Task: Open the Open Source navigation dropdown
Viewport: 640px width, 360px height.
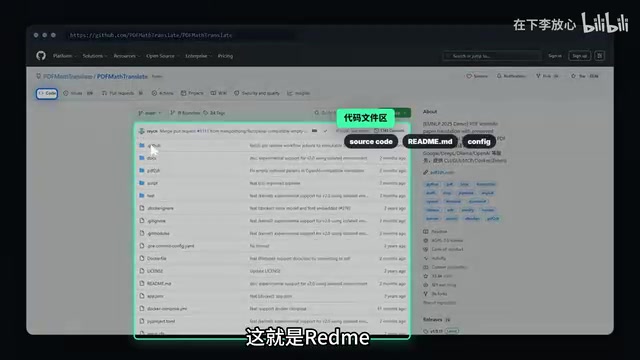Action: click(x=162, y=56)
